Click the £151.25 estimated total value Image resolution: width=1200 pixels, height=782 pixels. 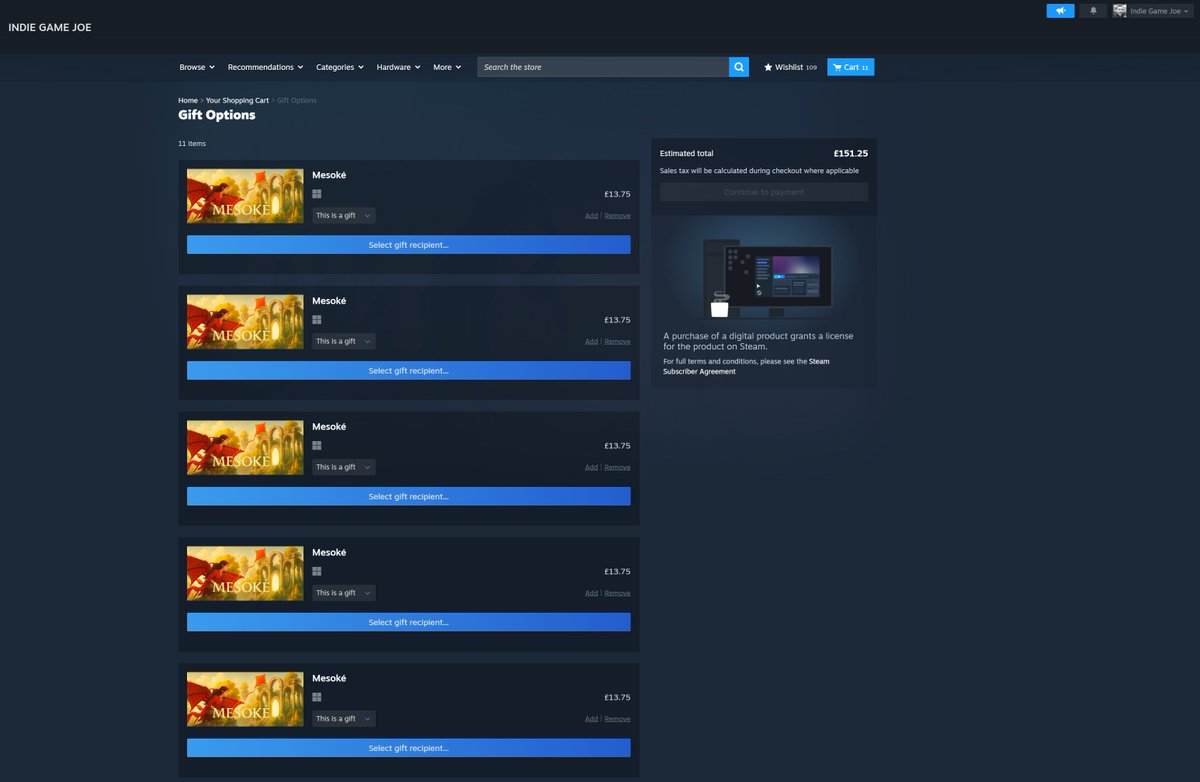(x=850, y=154)
